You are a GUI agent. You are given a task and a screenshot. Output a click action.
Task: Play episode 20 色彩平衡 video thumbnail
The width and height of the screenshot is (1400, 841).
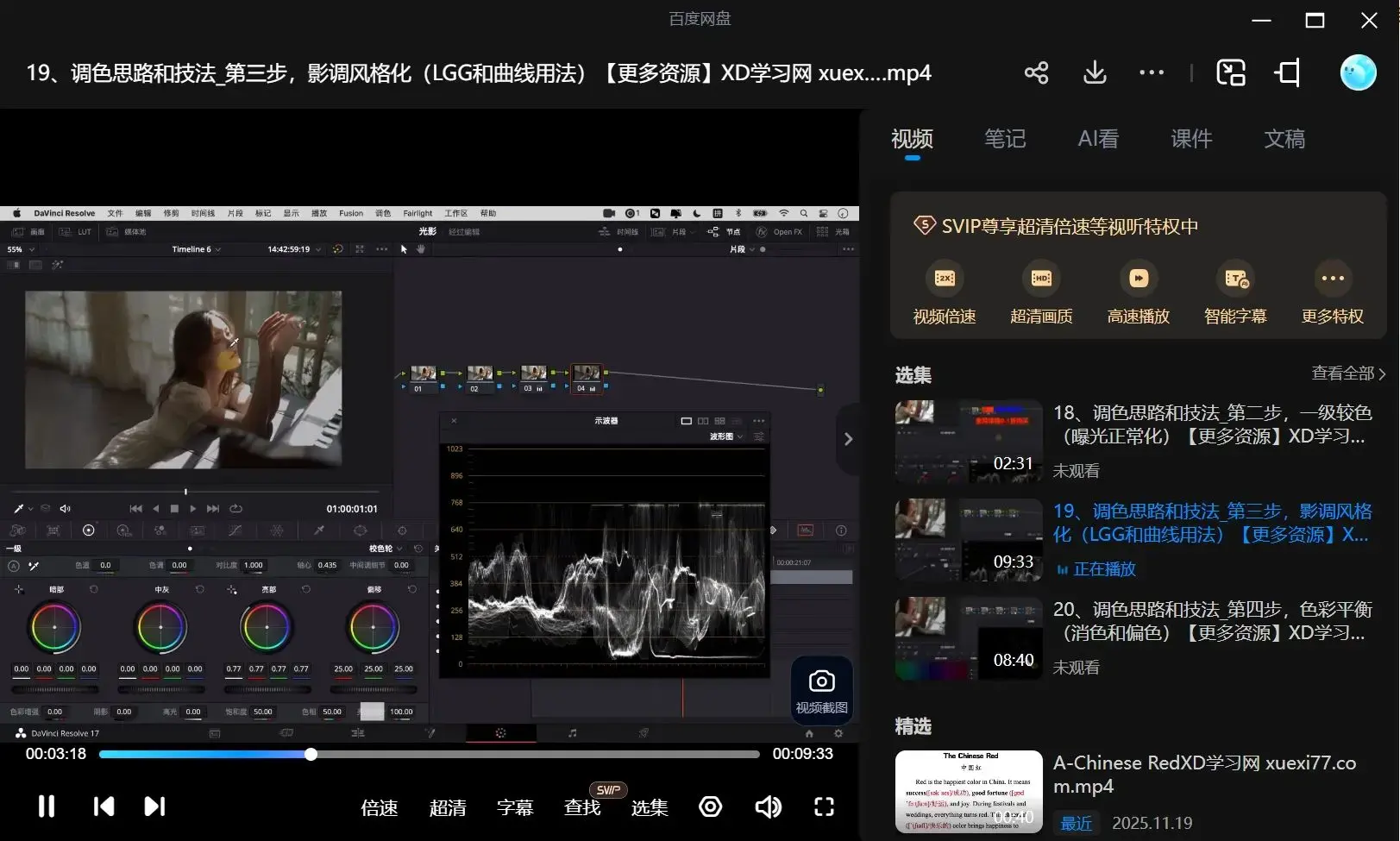(x=969, y=638)
